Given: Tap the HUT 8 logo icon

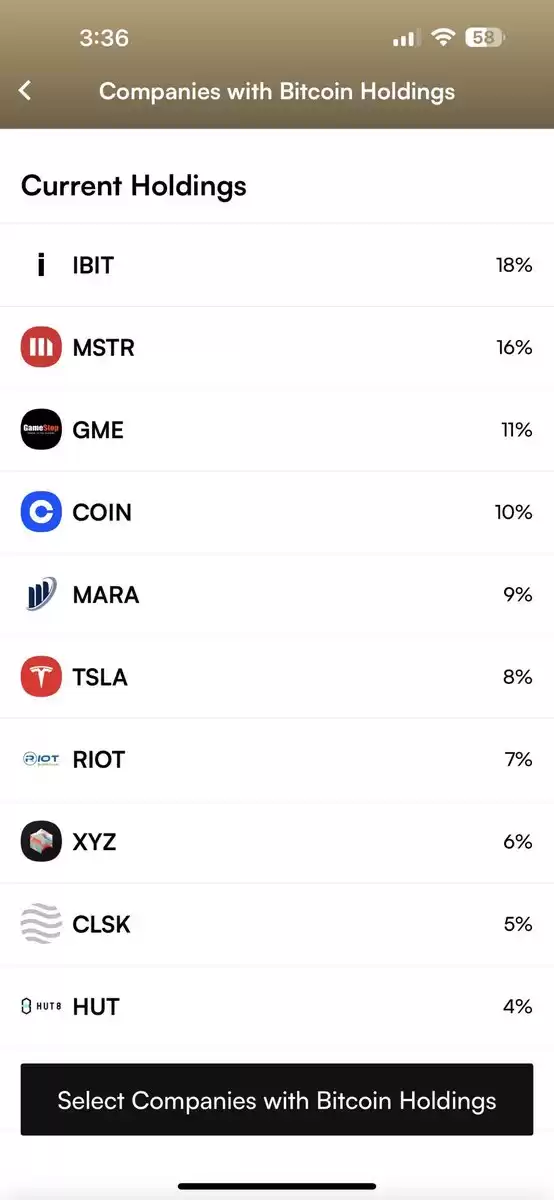Looking at the screenshot, I should pyautogui.click(x=41, y=1006).
